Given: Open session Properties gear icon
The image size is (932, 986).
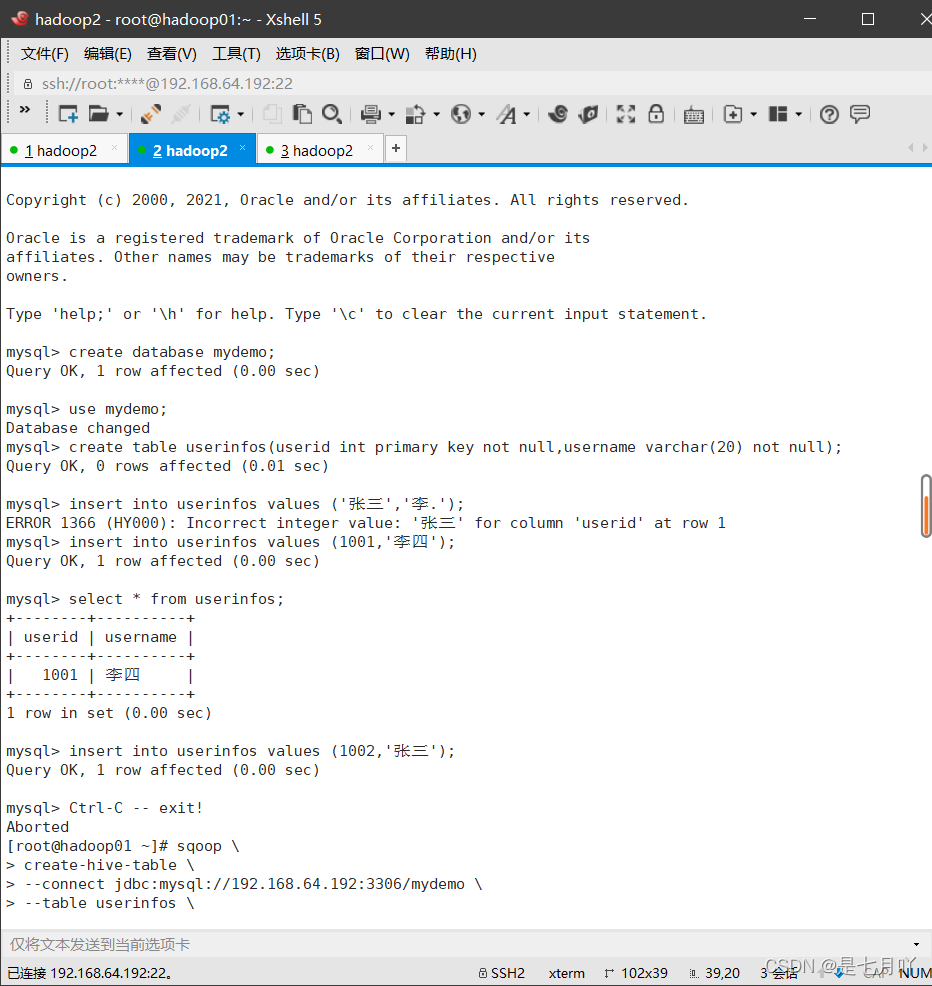Looking at the screenshot, I should click(x=220, y=114).
